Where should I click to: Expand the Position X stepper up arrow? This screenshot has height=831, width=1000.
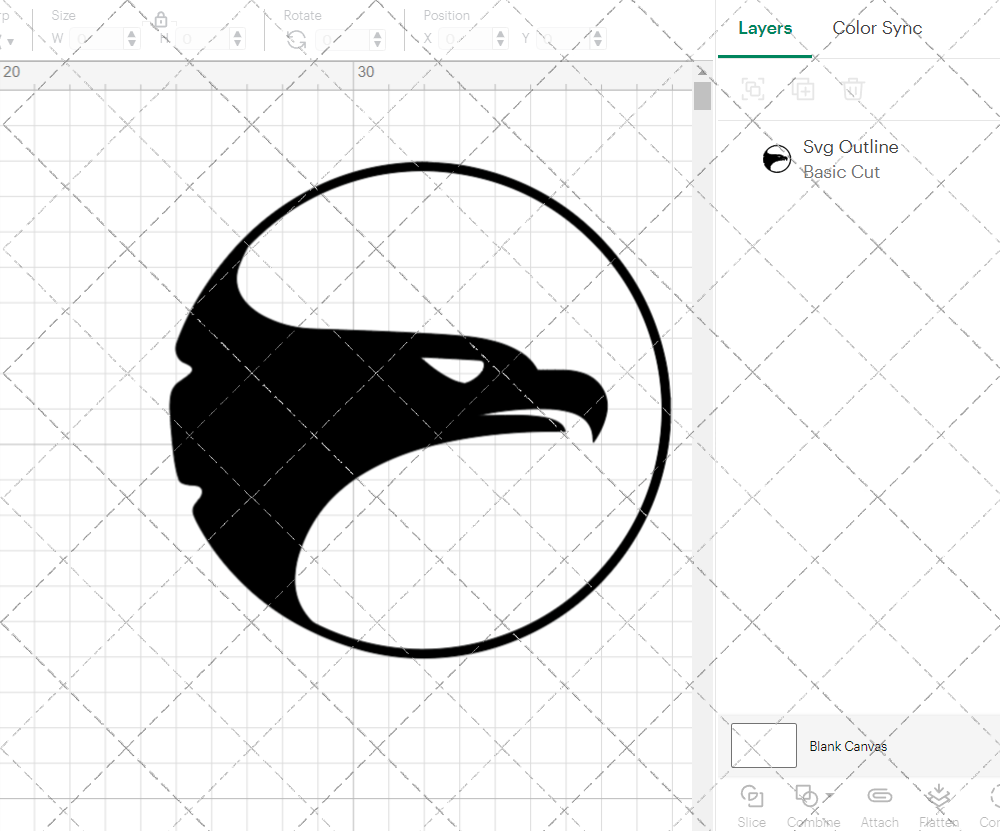[500, 33]
